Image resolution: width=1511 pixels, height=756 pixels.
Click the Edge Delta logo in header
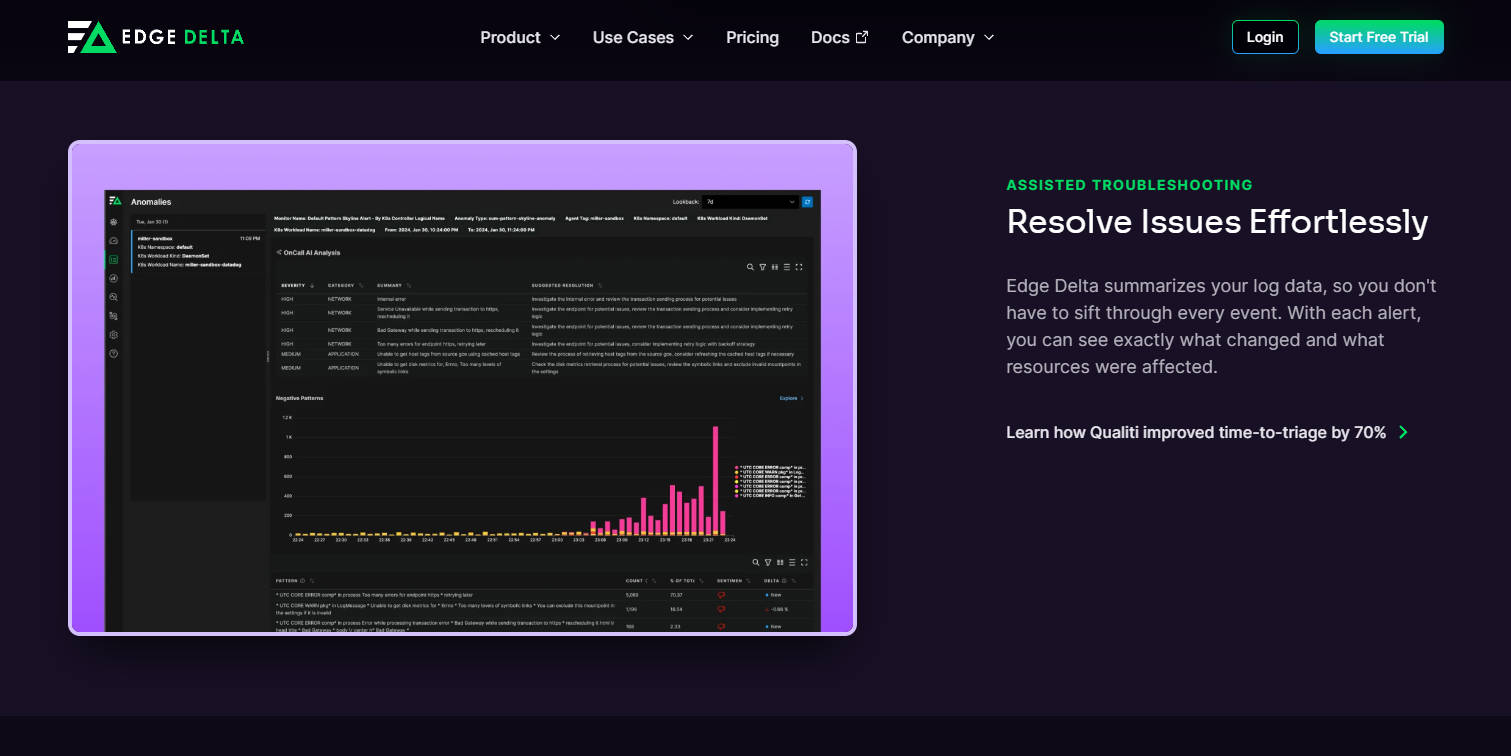(156, 37)
